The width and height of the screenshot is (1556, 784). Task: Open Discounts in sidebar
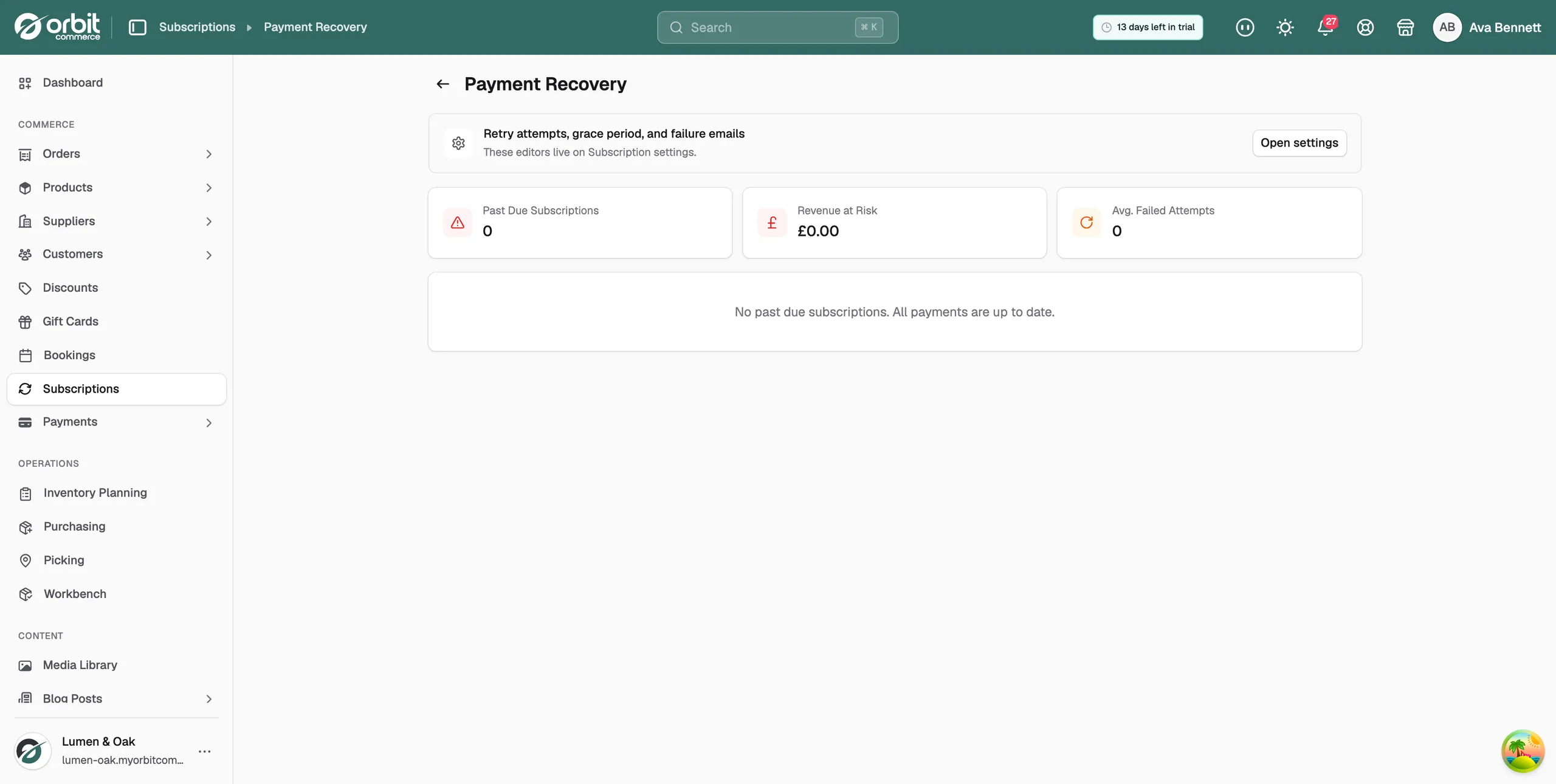tap(116, 288)
